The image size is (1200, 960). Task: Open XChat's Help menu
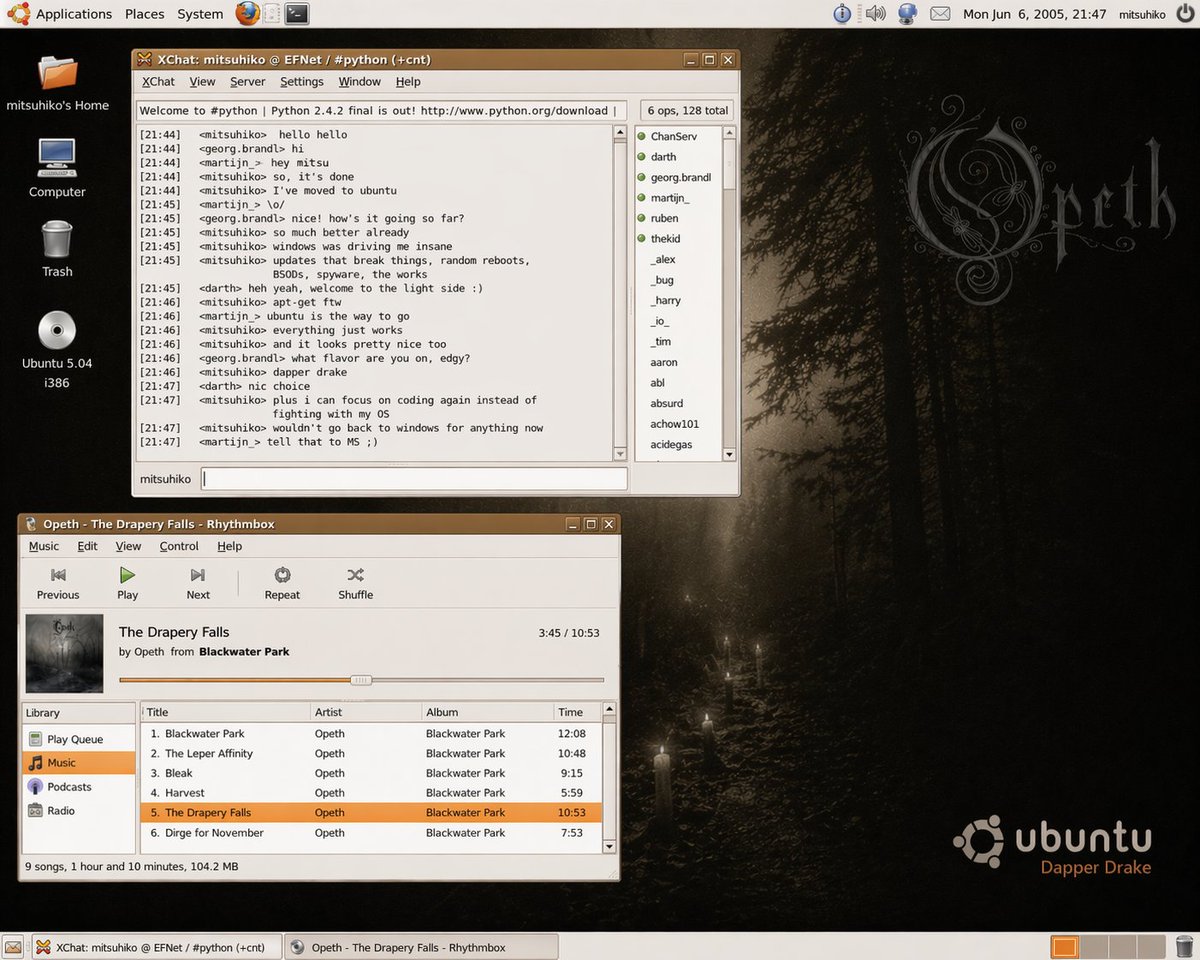pyautogui.click(x=408, y=82)
